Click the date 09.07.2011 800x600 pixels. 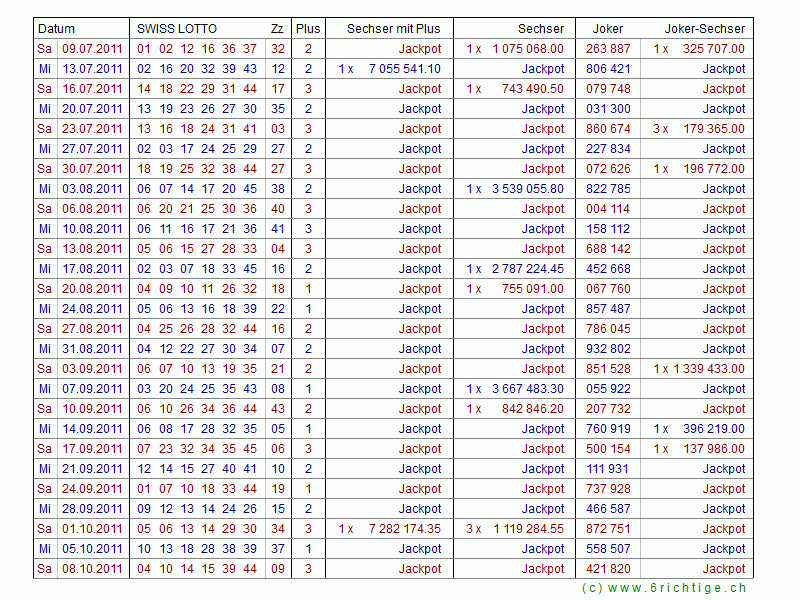pyautogui.click(x=92, y=49)
